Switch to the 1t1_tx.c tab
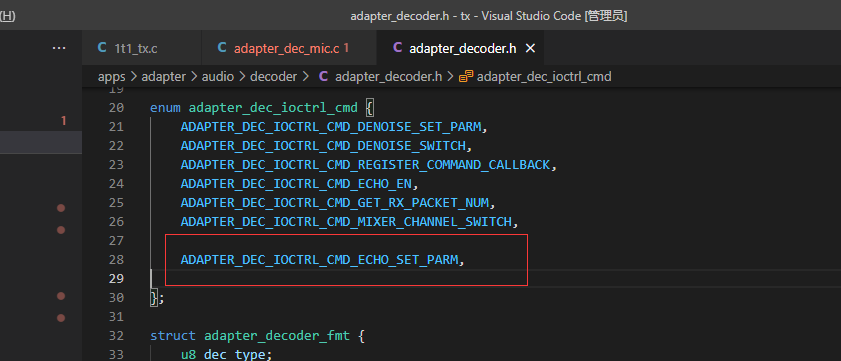 pos(142,48)
